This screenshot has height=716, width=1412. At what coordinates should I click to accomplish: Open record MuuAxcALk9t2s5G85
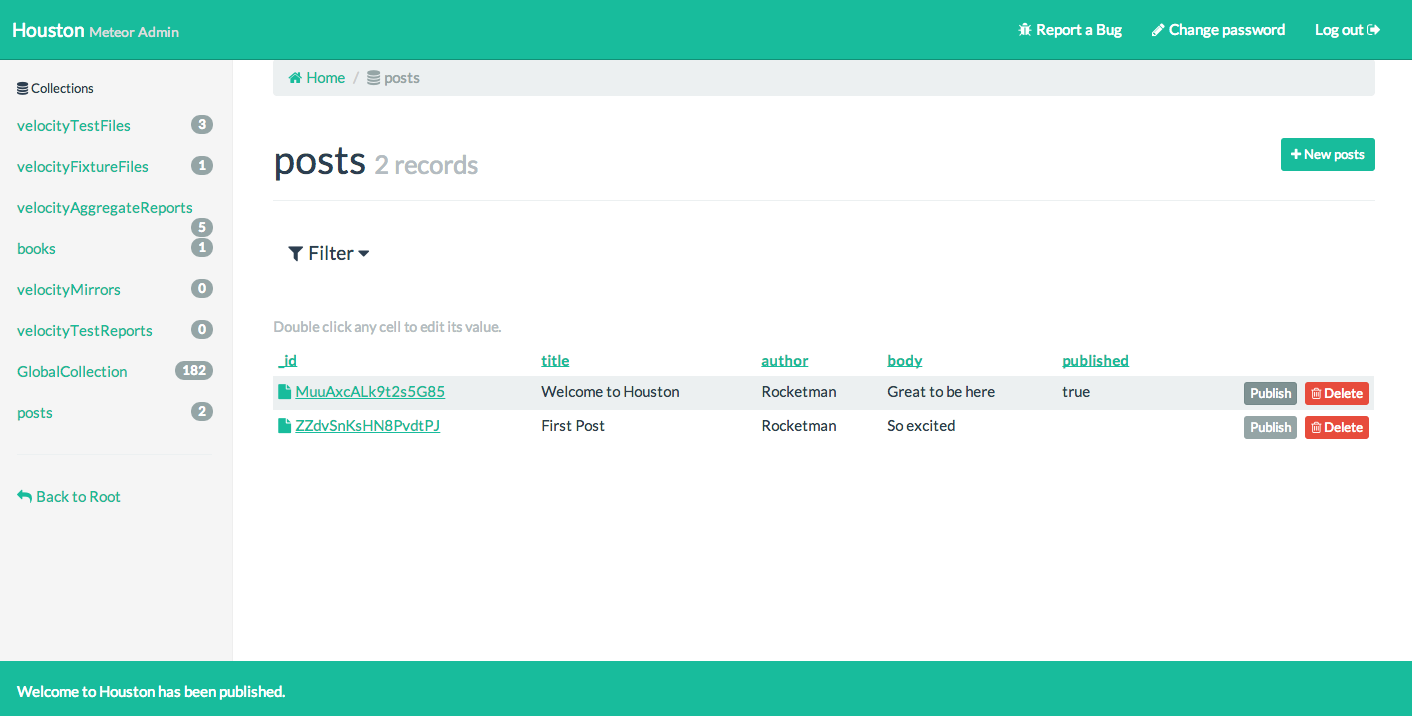click(x=370, y=392)
